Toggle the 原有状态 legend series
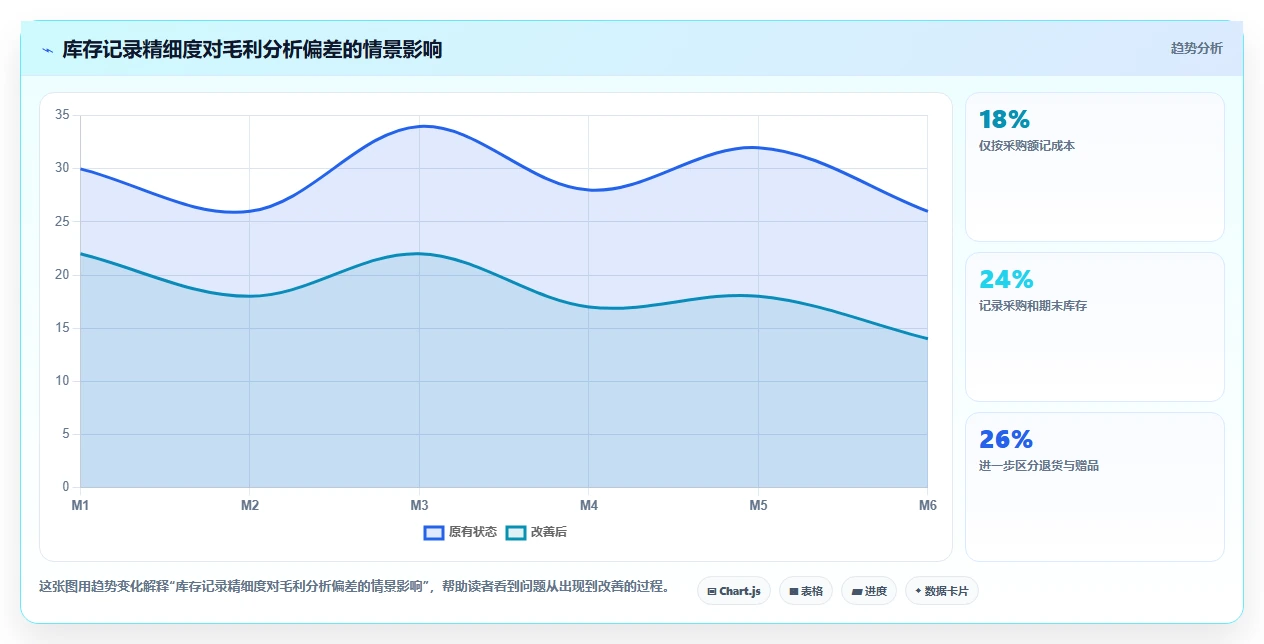The image size is (1264, 644). [460, 532]
